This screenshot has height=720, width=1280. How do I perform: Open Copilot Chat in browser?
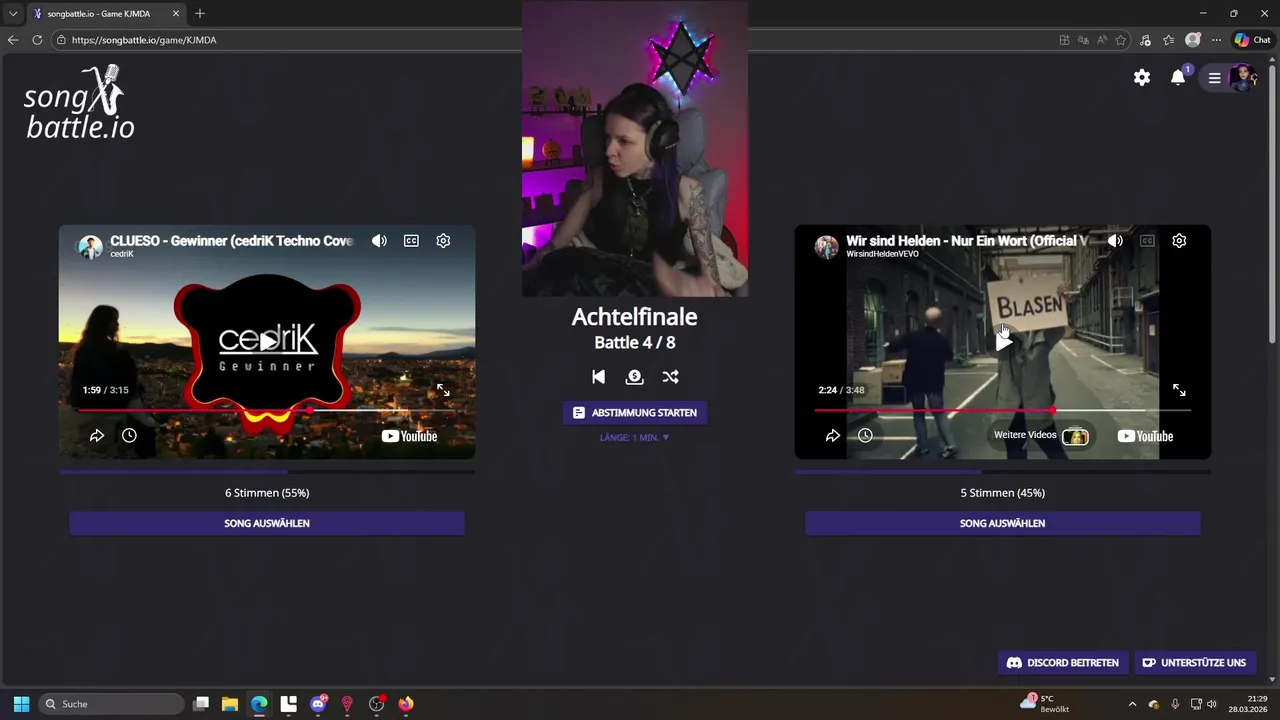[x=1252, y=40]
